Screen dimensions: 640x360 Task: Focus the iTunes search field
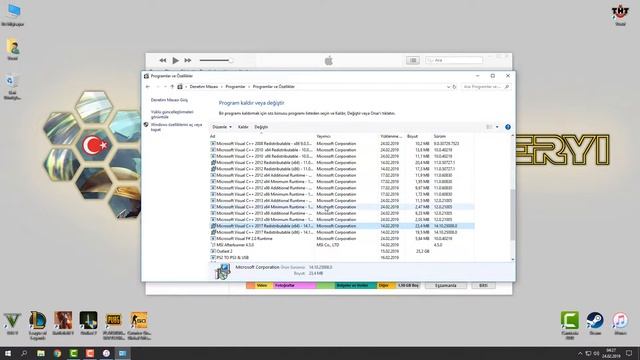(x=454, y=60)
